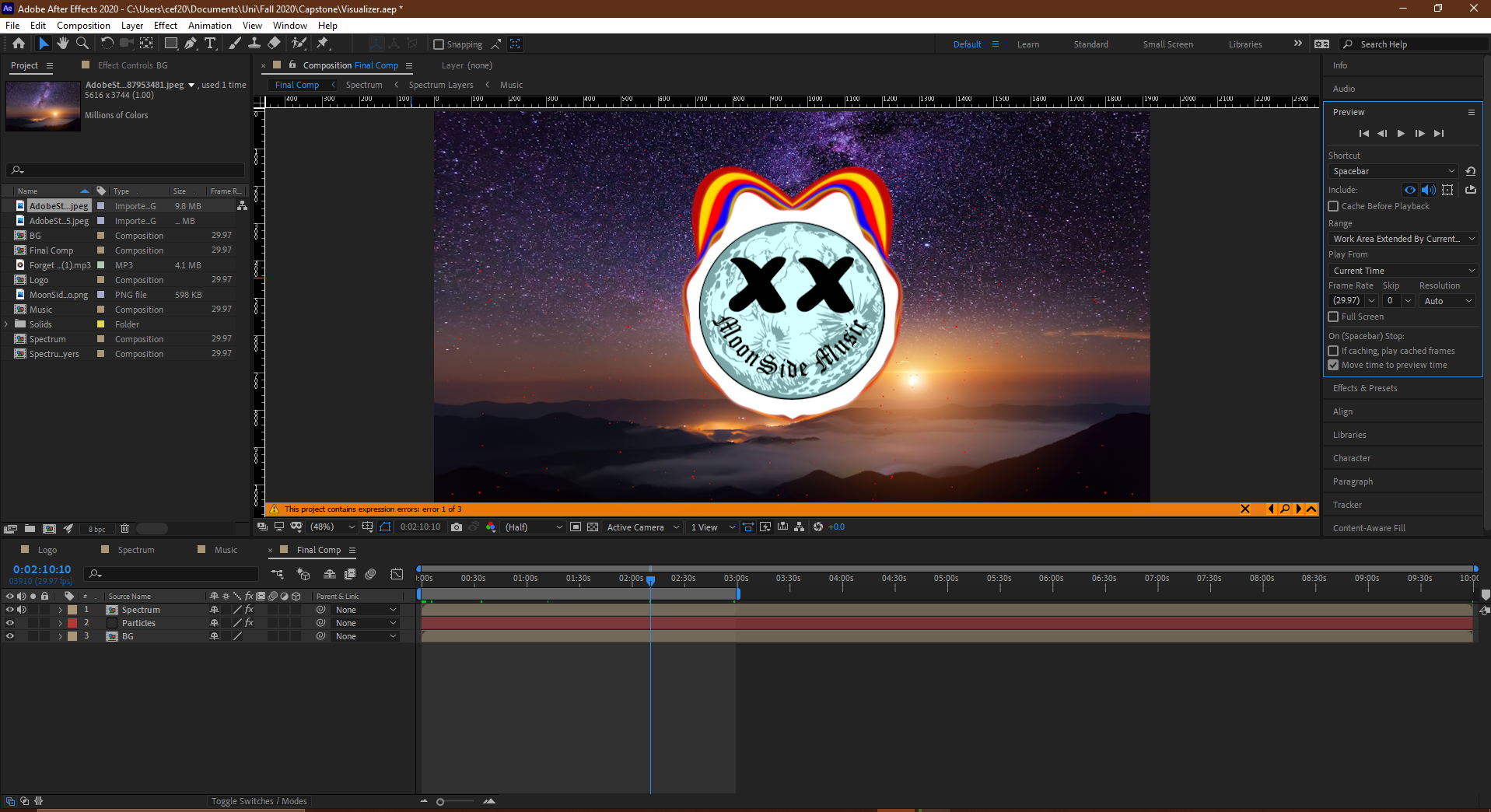The height and width of the screenshot is (812, 1491).
Task: Select the Pen tool
Action: (191, 44)
